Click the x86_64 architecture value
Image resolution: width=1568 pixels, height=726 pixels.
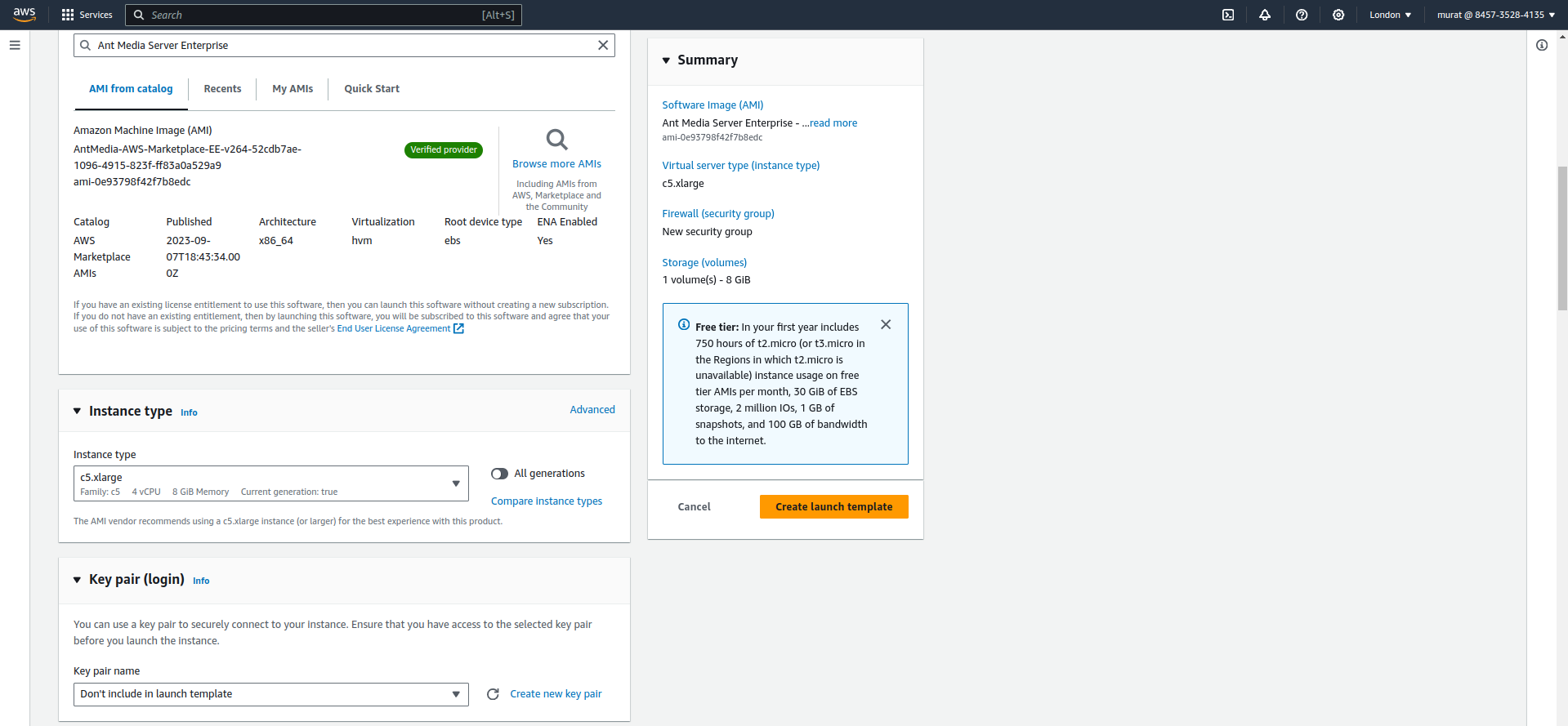point(276,241)
